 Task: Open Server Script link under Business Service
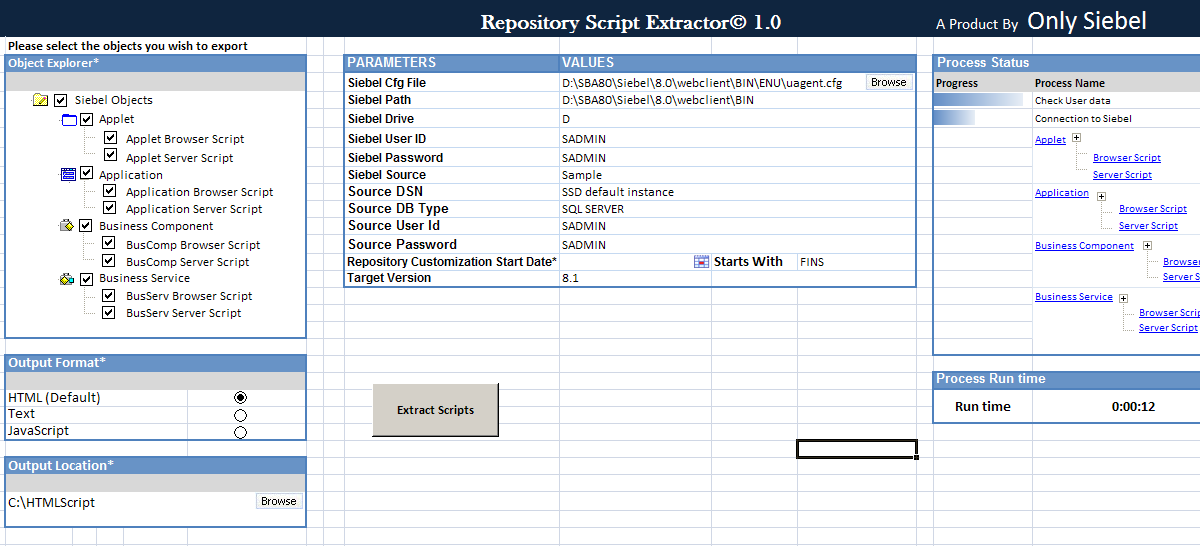click(x=1168, y=328)
